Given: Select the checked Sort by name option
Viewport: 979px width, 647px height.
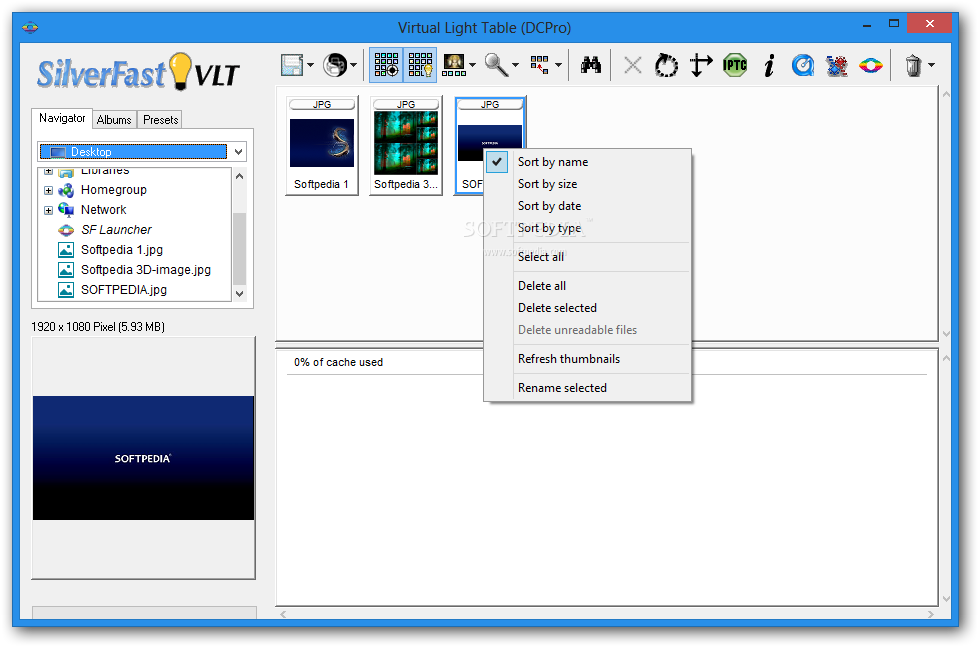Looking at the screenshot, I should pyautogui.click(x=552, y=162).
